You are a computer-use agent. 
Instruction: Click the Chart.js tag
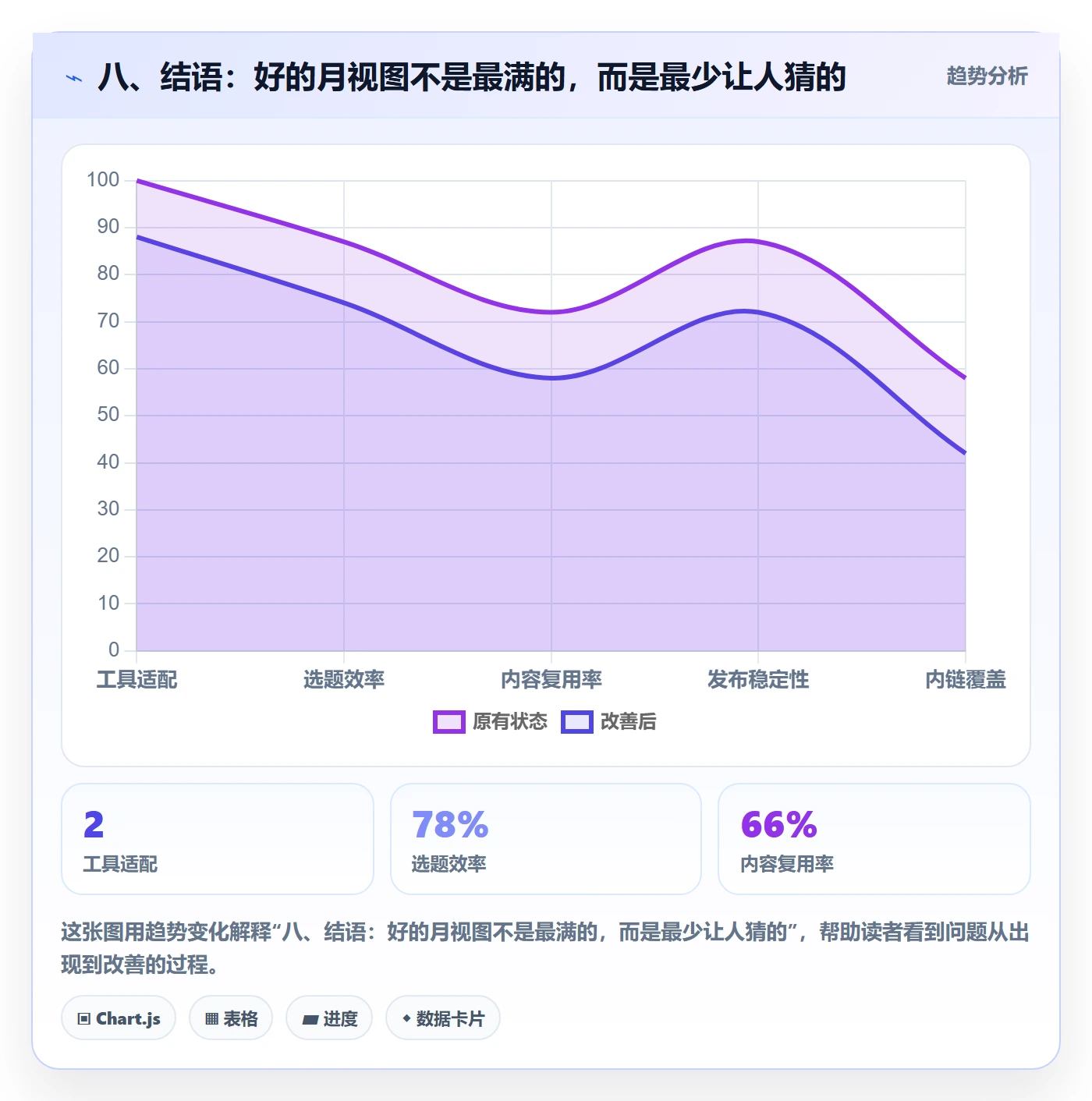pos(119,1018)
